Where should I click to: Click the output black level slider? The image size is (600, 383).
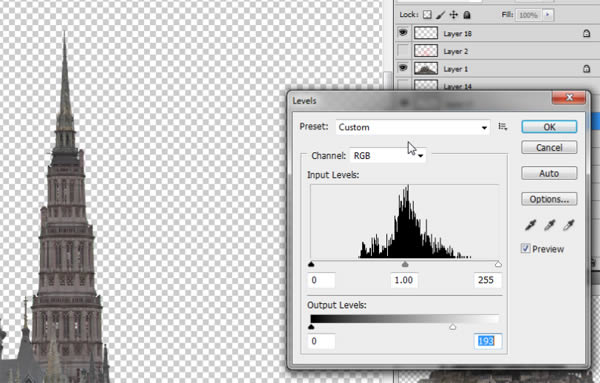coord(311,327)
